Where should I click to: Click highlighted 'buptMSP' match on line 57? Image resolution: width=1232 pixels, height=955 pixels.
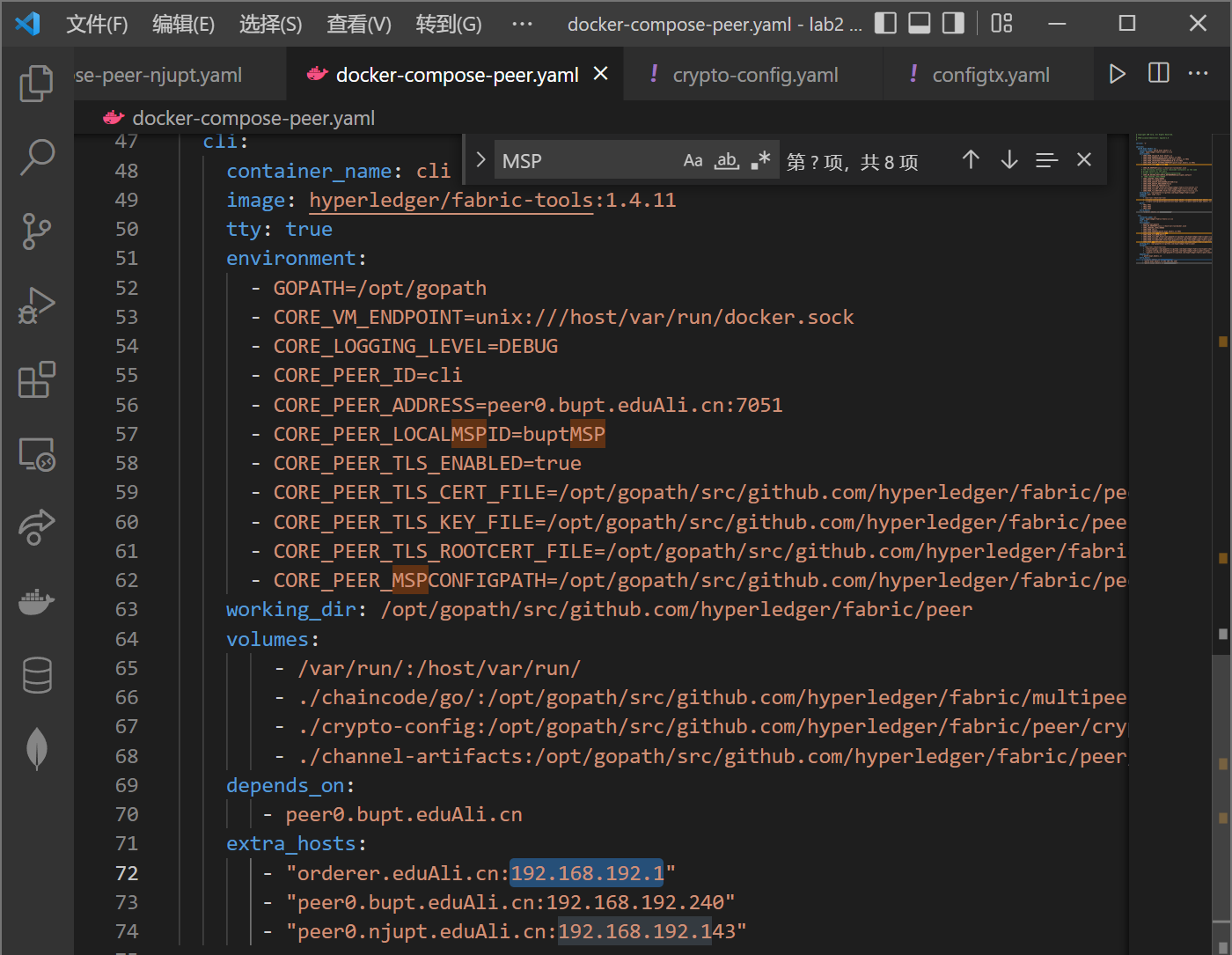[x=564, y=434]
